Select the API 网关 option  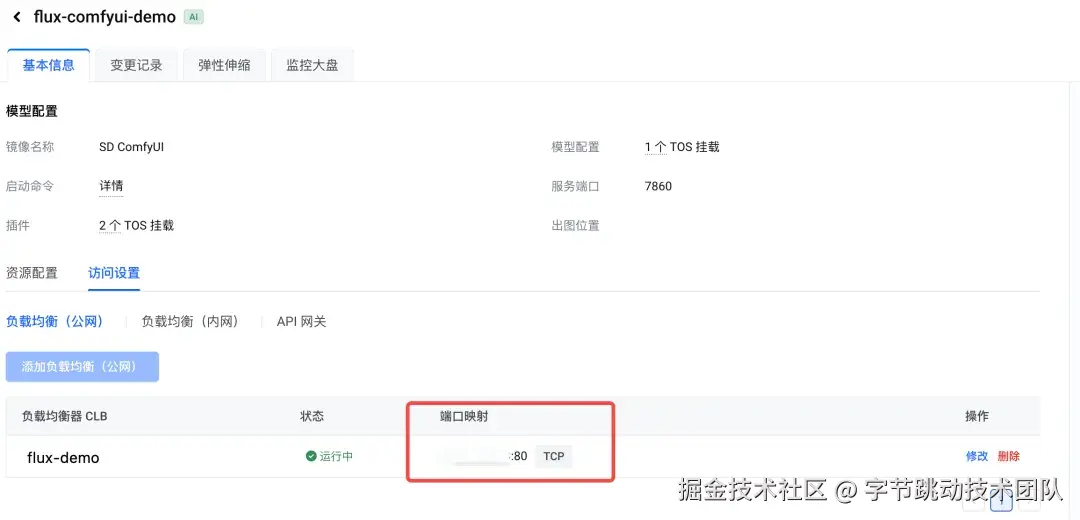[301, 322]
